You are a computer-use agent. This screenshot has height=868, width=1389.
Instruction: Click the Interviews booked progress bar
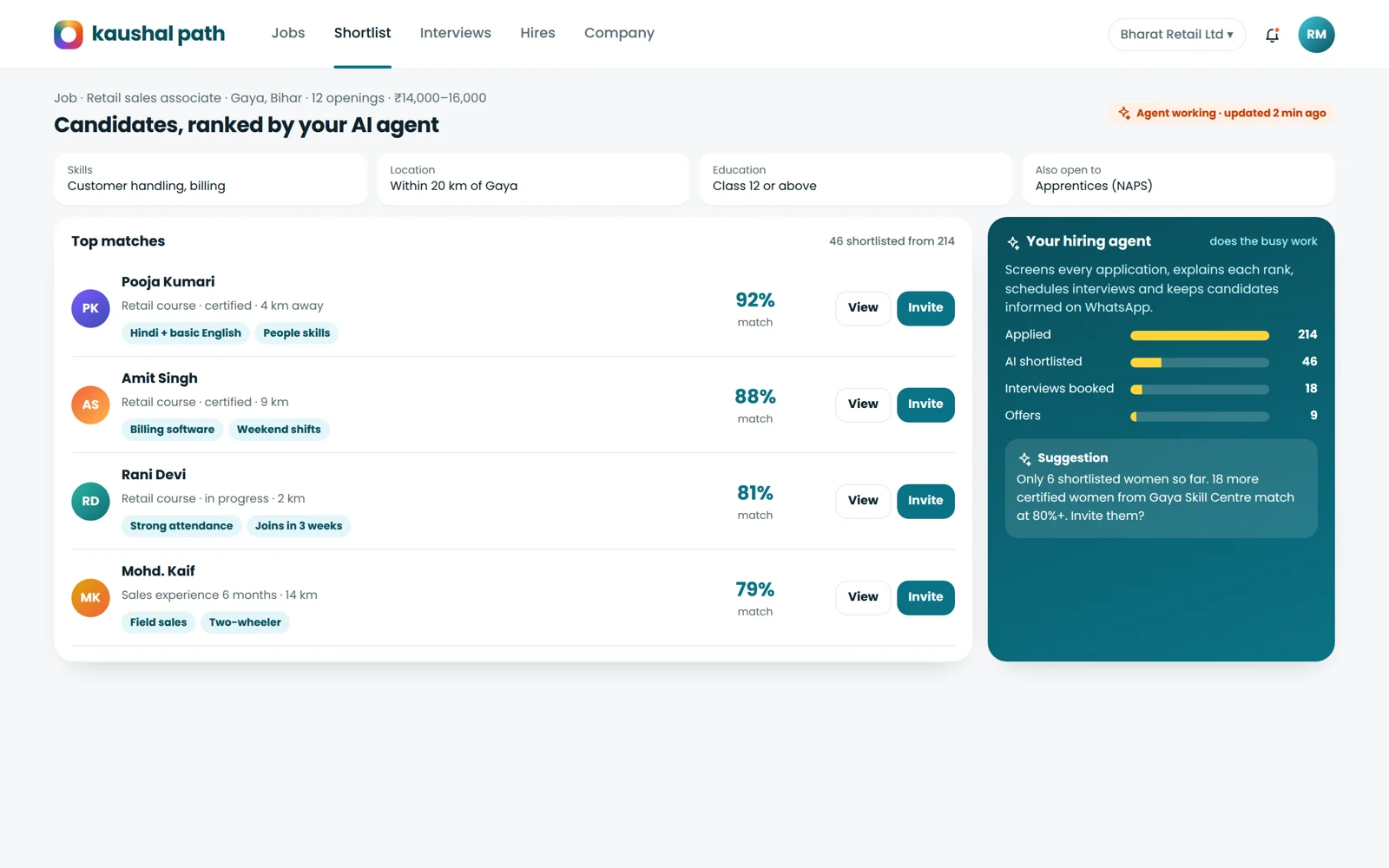(1200, 389)
